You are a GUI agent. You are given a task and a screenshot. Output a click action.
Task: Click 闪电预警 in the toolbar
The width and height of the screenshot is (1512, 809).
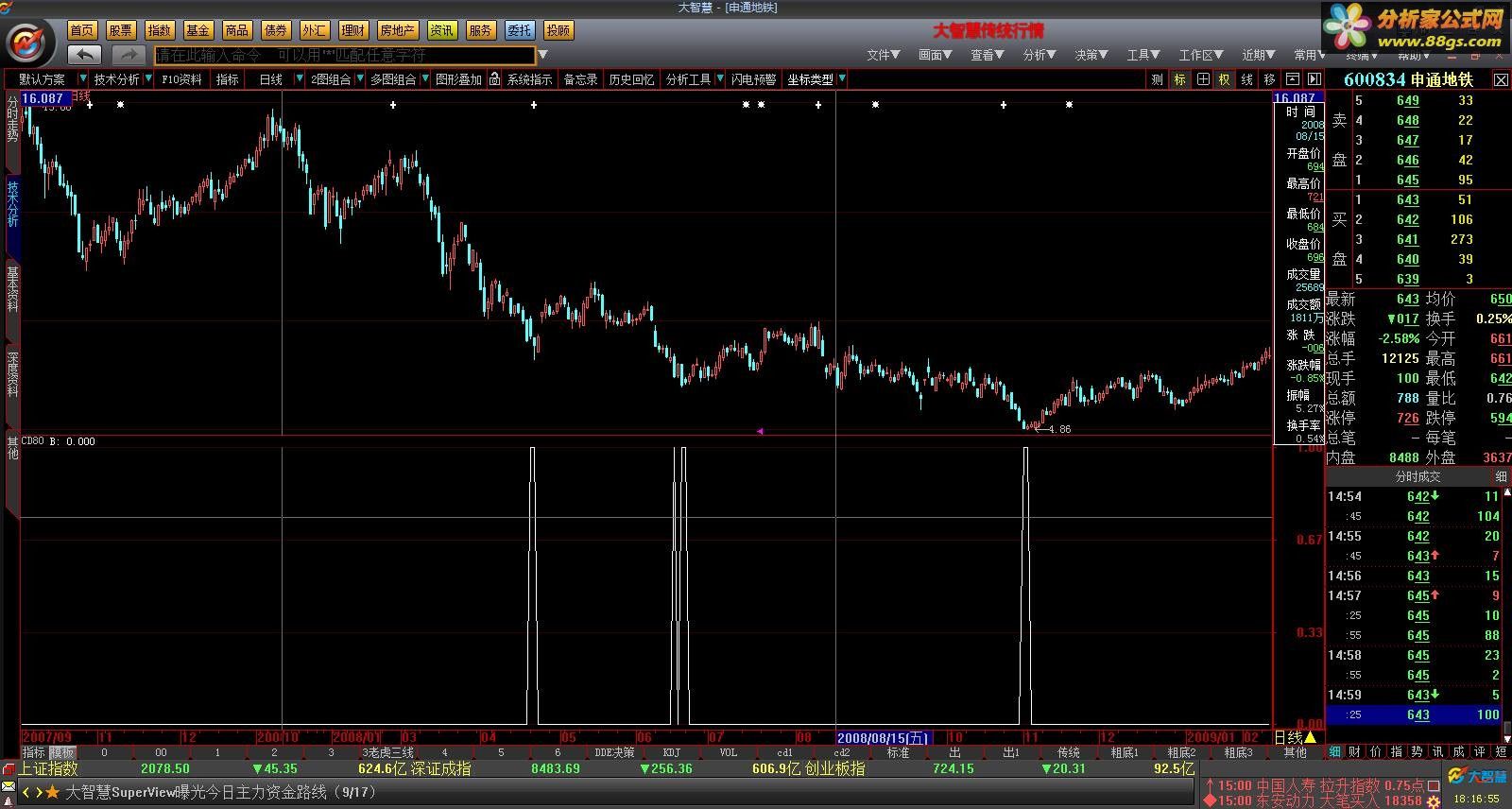753,79
